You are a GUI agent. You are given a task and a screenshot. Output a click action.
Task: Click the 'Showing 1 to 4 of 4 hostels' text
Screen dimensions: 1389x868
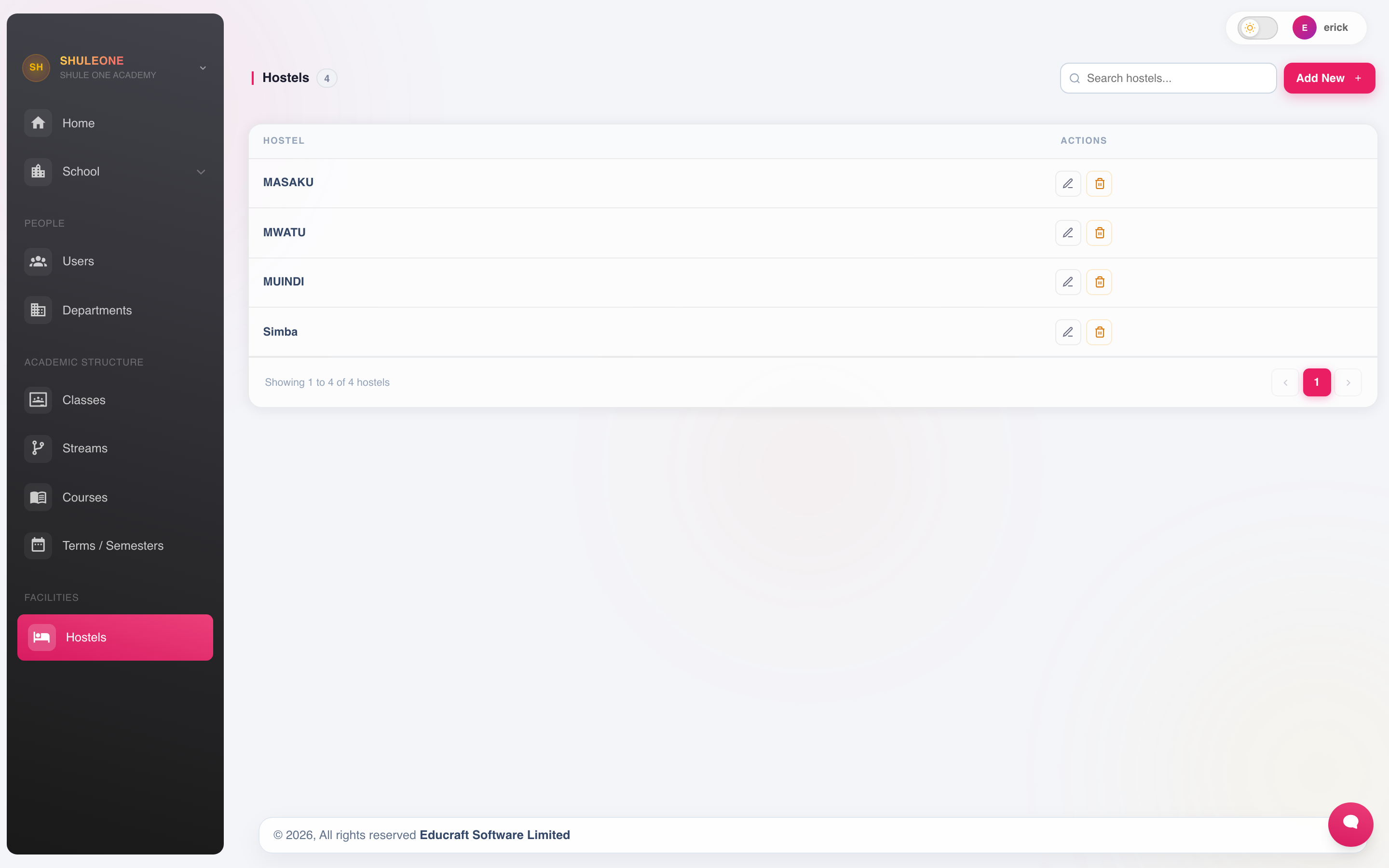click(327, 382)
